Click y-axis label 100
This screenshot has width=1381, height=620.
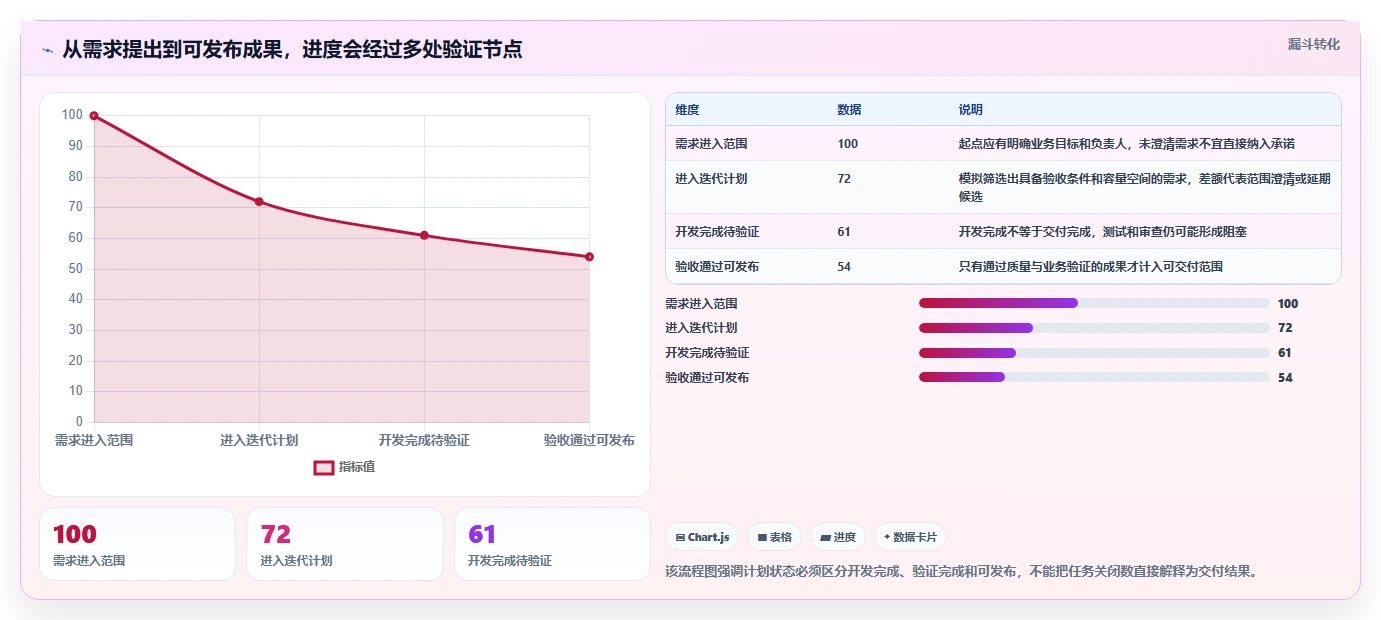coord(72,115)
